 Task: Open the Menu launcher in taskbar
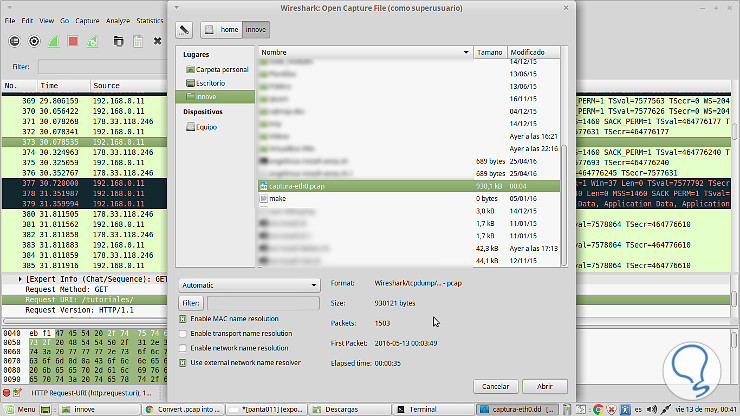20,409
